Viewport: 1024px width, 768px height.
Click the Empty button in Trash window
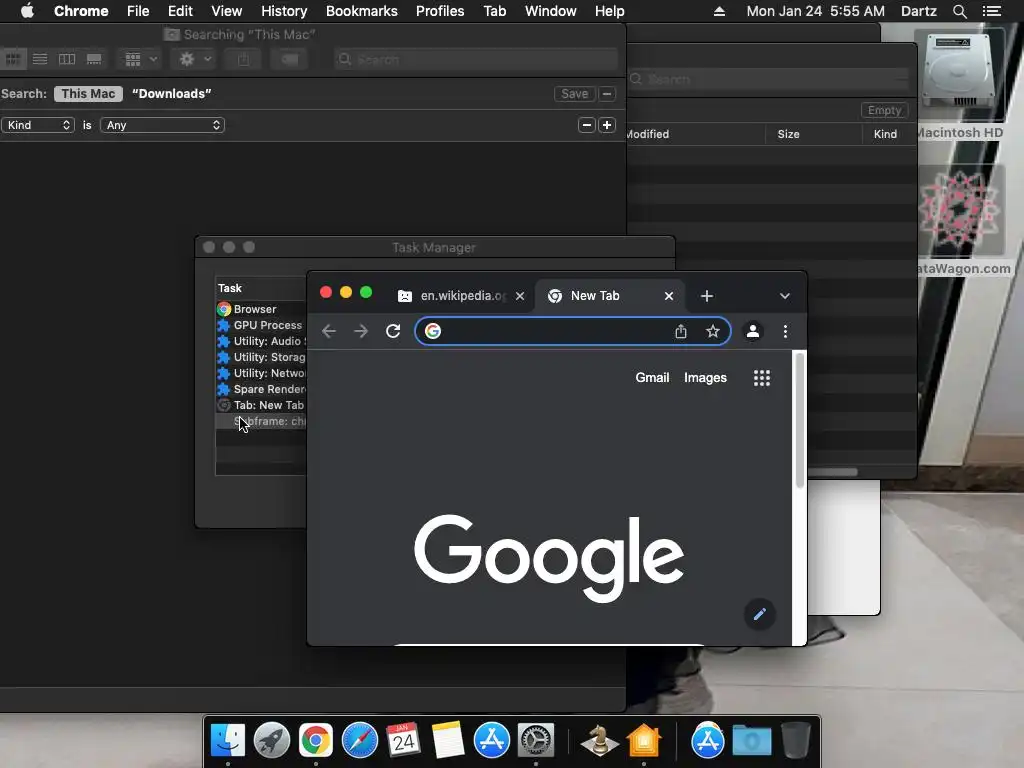pyautogui.click(x=884, y=110)
